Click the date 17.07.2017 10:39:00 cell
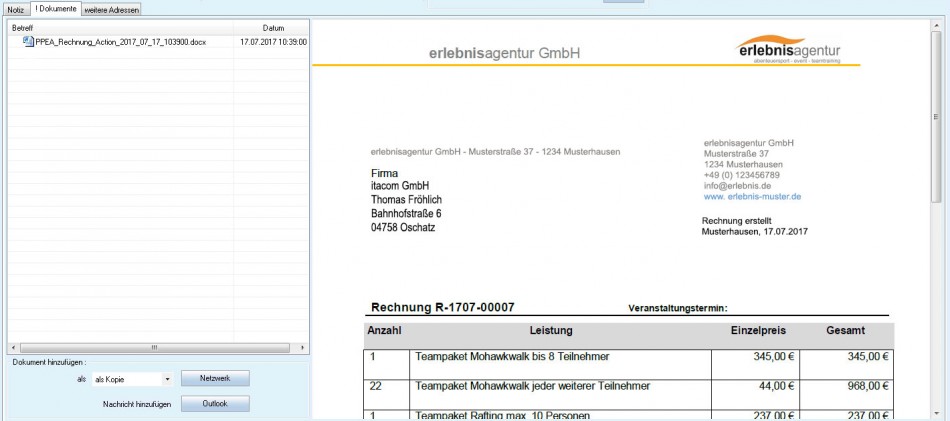Screen dimensions: 950x421 (272, 42)
